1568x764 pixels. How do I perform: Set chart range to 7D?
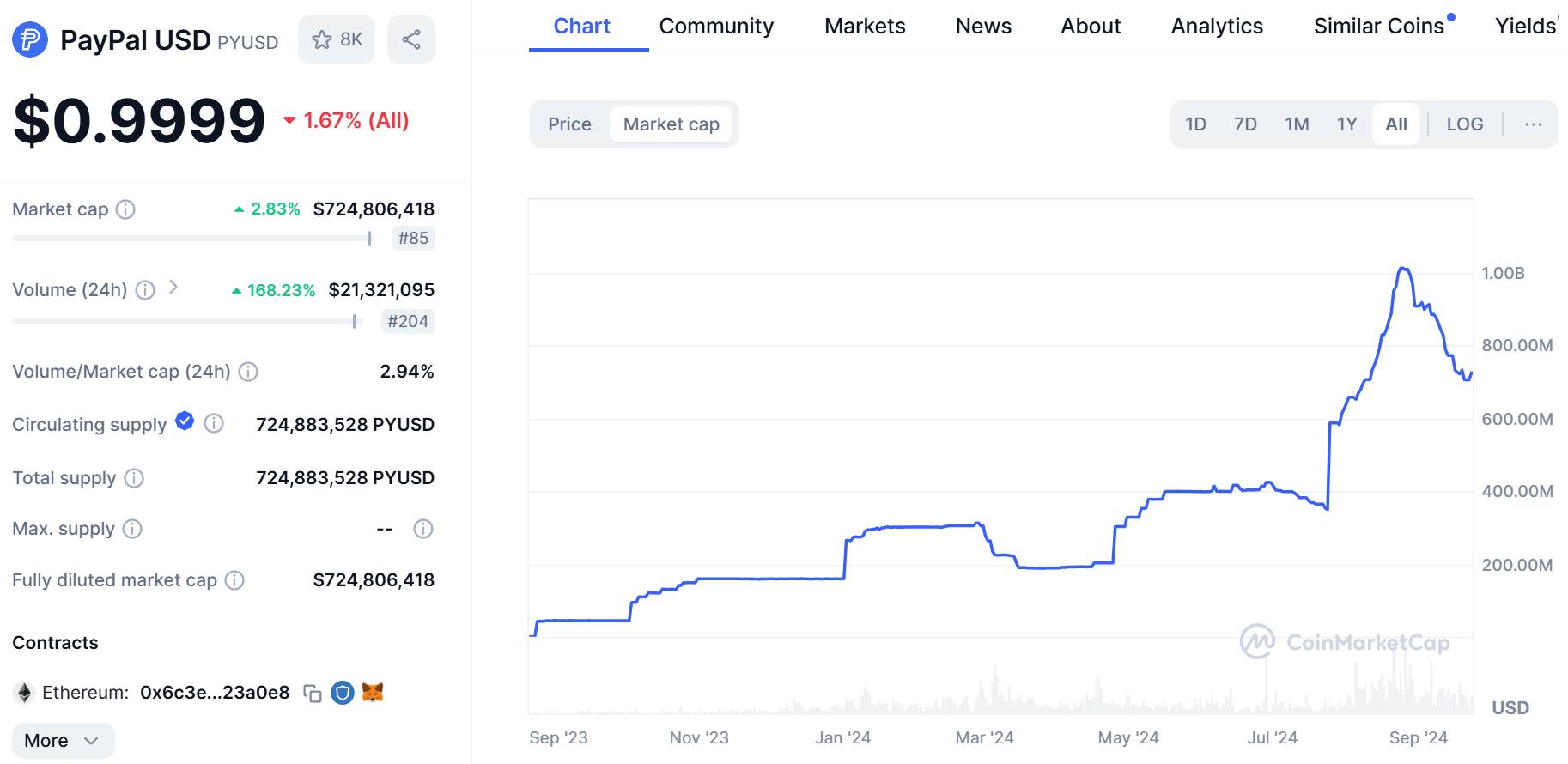1245,124
